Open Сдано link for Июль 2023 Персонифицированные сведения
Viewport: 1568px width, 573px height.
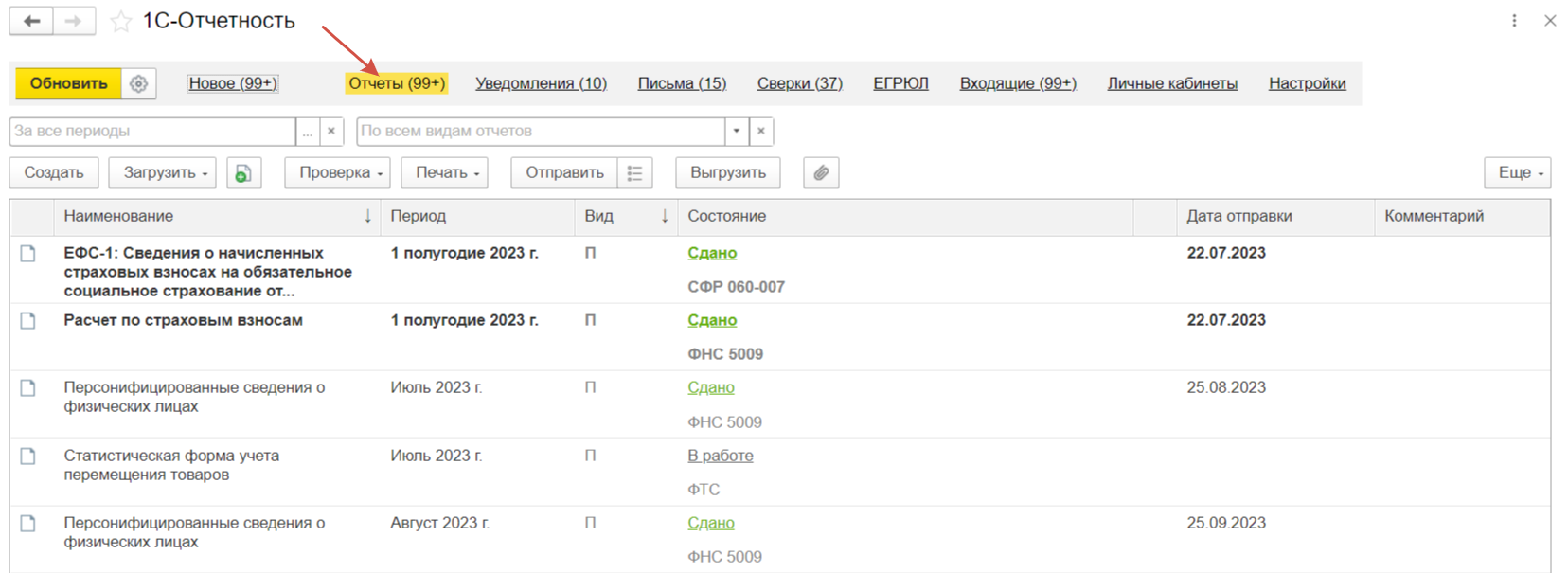[x=711, y=387]
